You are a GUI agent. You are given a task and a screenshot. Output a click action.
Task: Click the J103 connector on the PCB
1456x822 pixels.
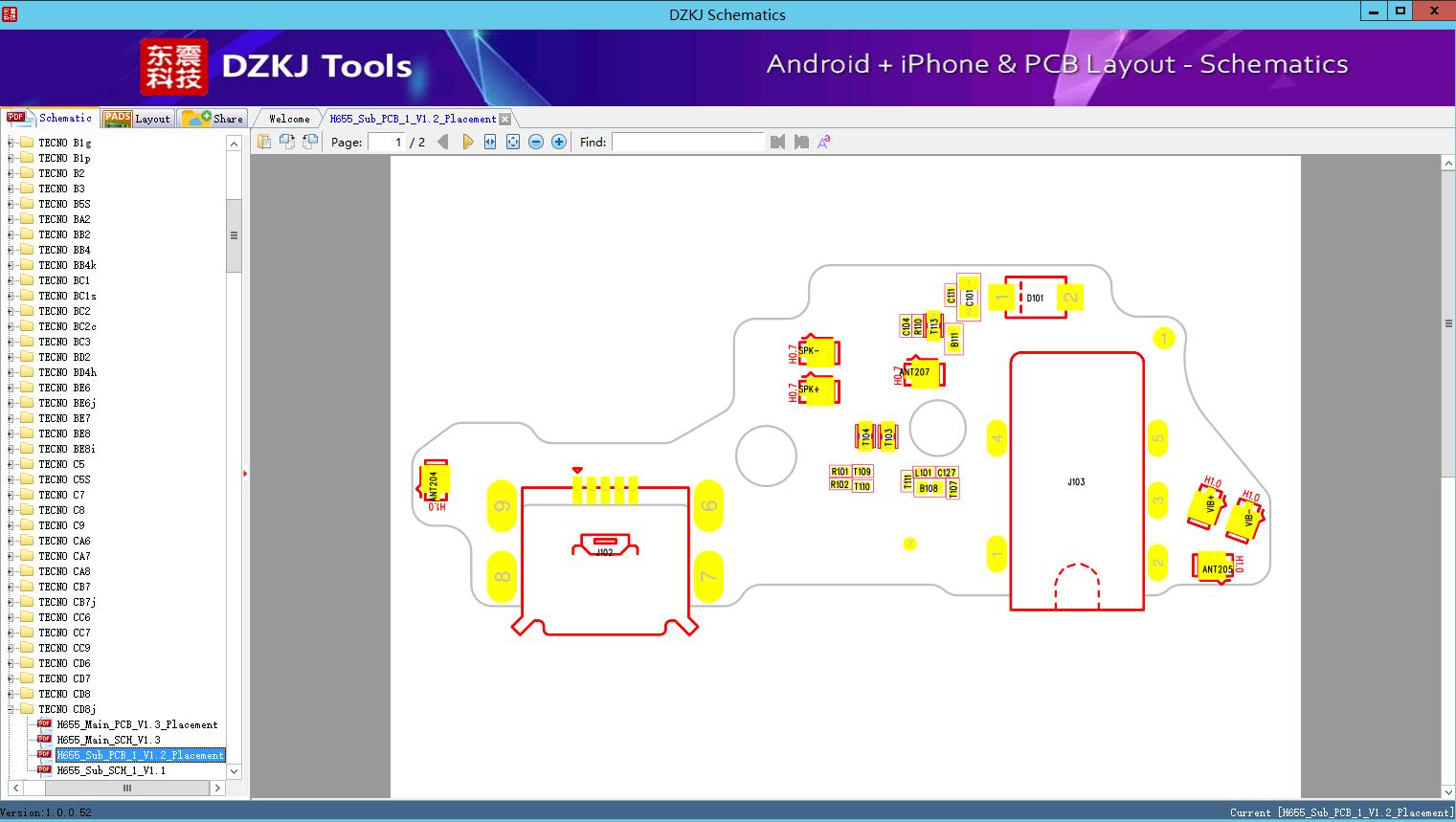point(1077,481)
